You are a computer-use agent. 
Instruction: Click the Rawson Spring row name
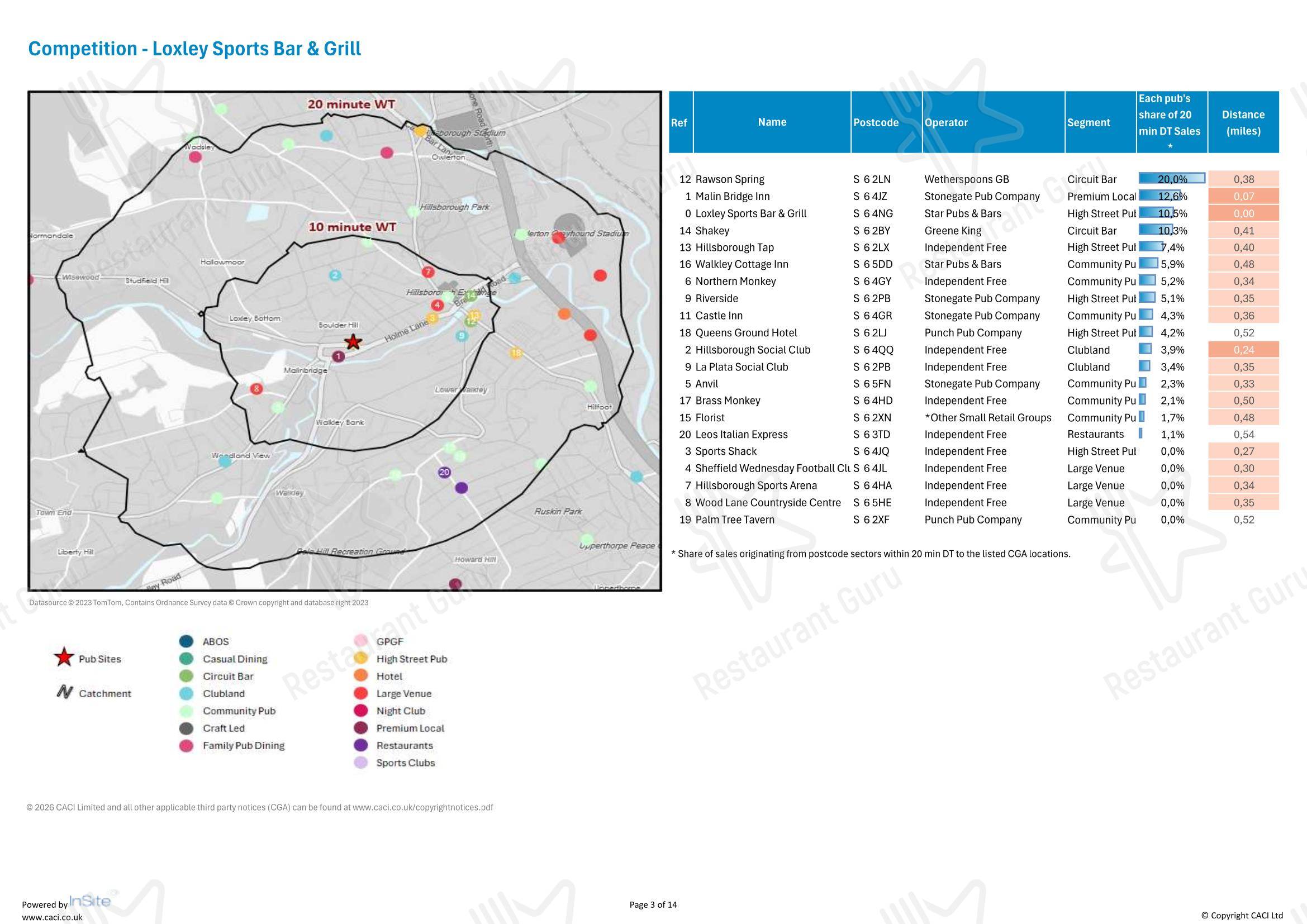[x=730, y=179]
